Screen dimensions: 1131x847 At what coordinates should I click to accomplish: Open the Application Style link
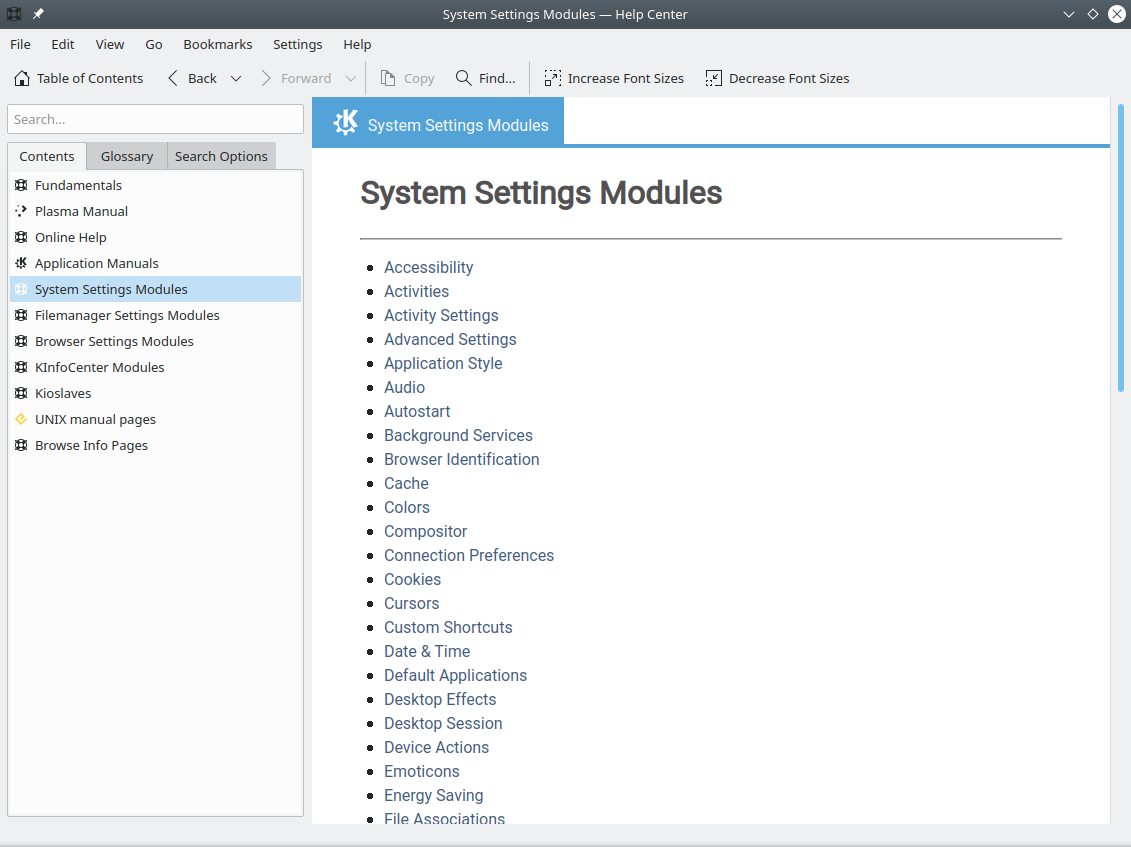(x=443, y=364)
